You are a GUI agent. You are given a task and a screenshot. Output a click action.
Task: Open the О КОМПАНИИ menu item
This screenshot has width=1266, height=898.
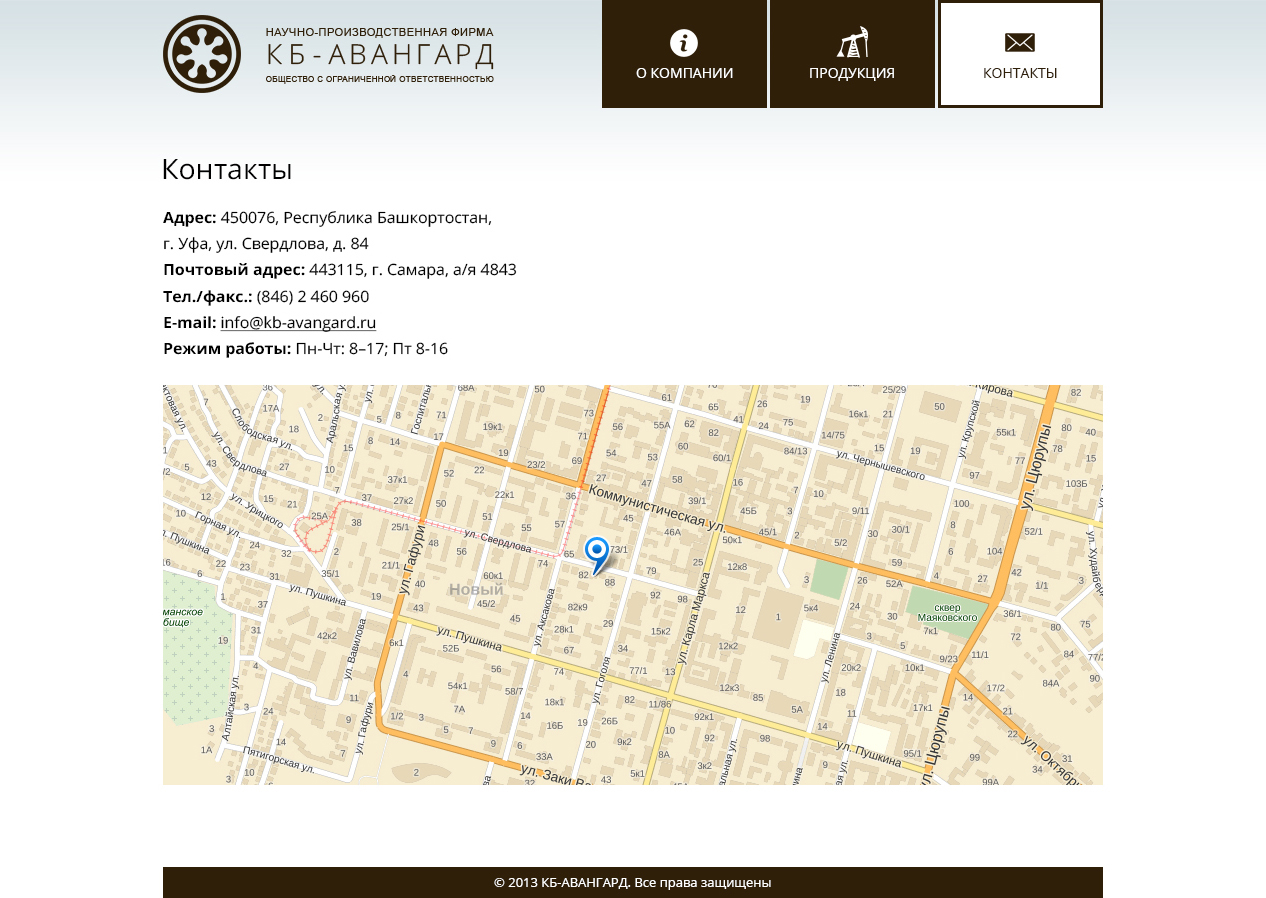684,73
